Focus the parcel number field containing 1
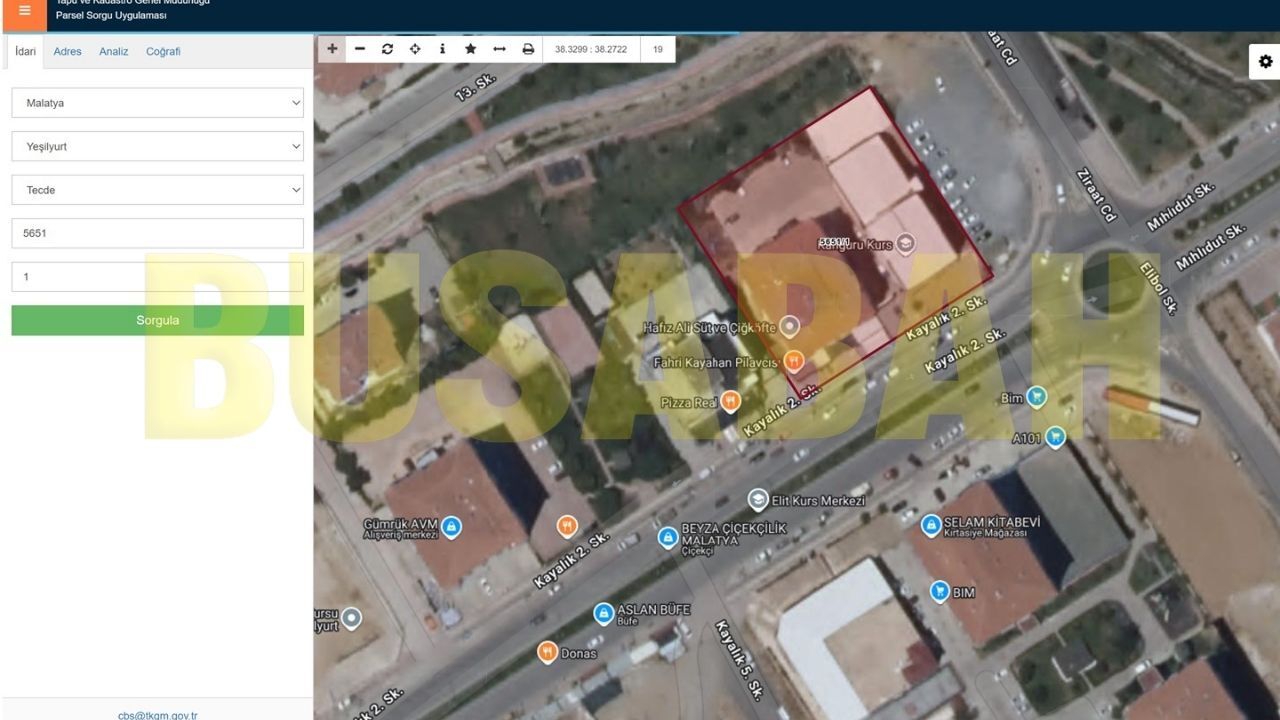The image size is (1280, 720). coord(157,277)
